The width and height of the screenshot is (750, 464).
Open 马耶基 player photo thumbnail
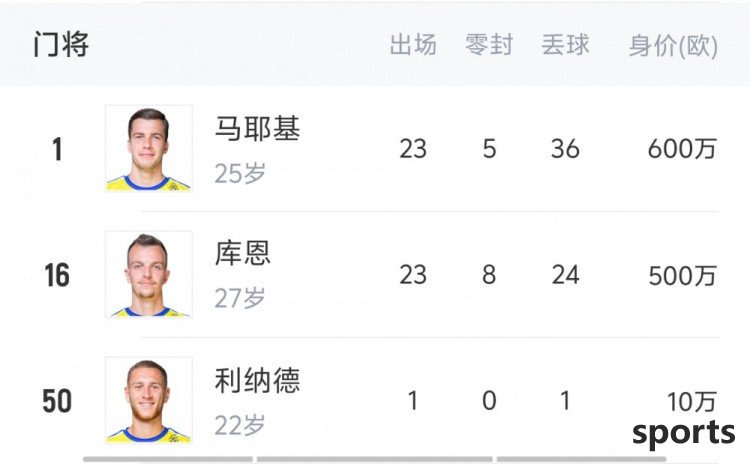click(149, 148)
